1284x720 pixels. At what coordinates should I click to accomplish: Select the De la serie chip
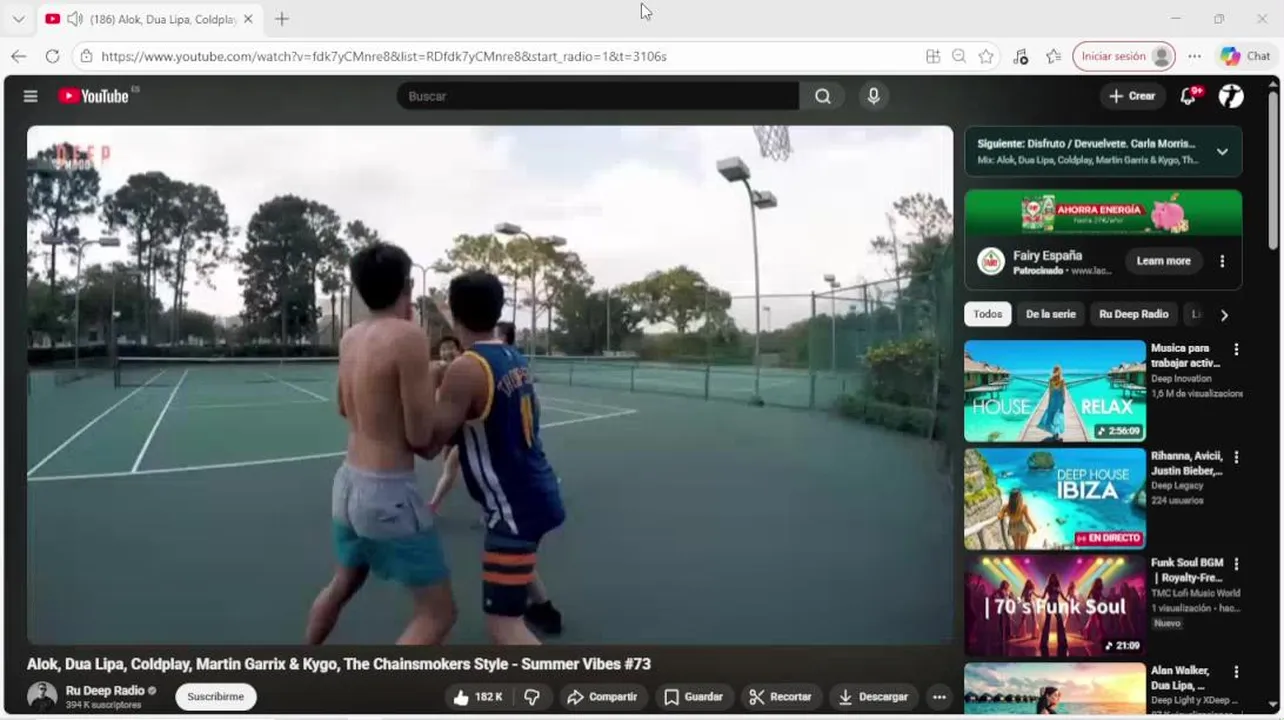(x=1051, y=314)
